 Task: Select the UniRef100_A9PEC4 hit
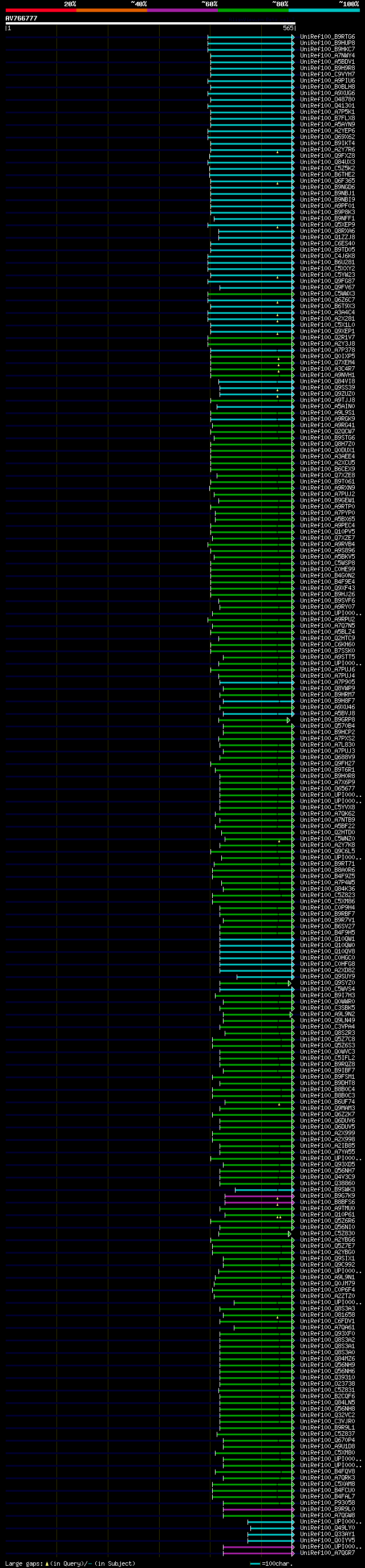[x=327, y=526]
